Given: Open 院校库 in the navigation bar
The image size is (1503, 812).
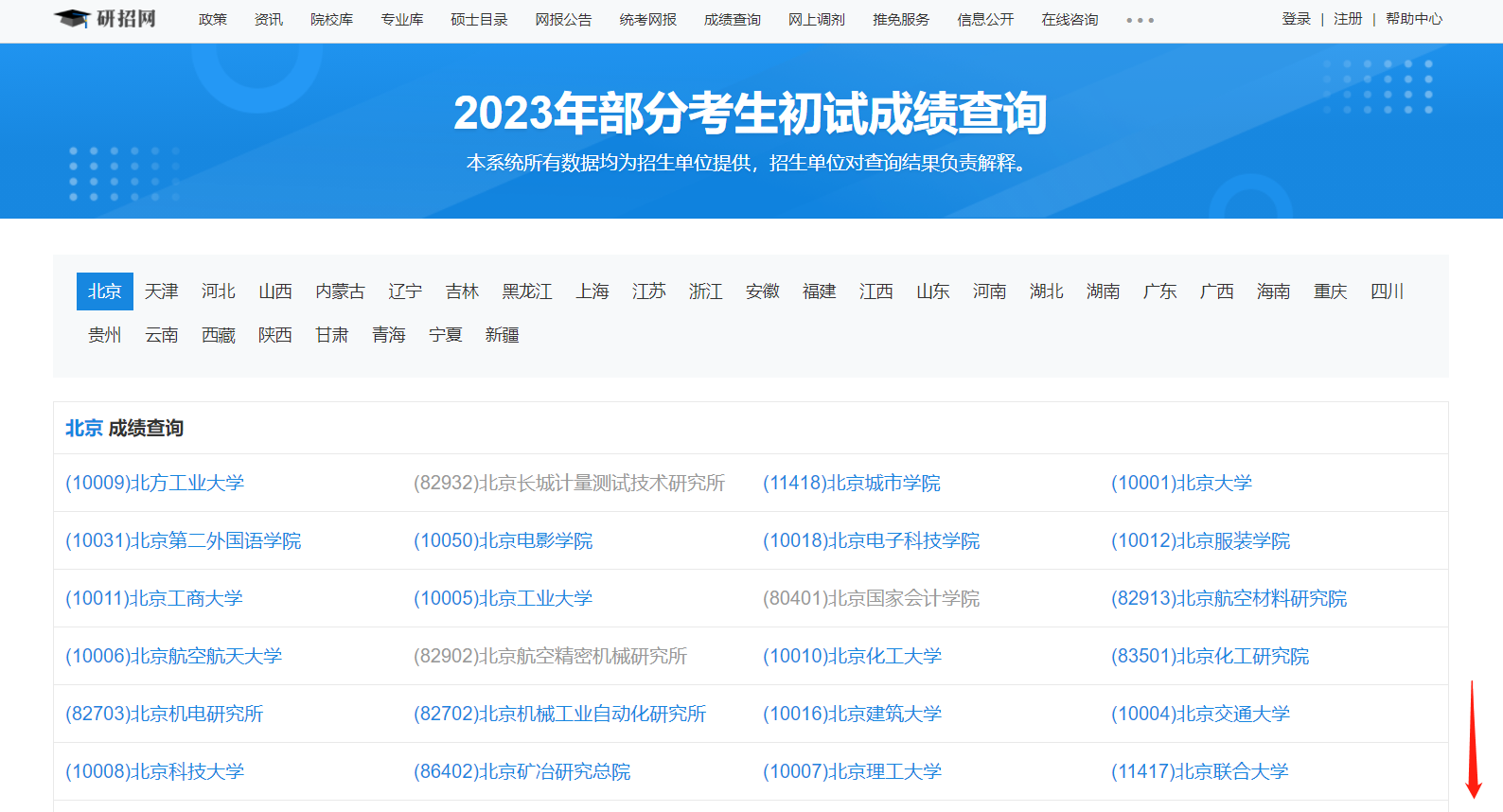Looking at the screenshot, I should 331,19.
